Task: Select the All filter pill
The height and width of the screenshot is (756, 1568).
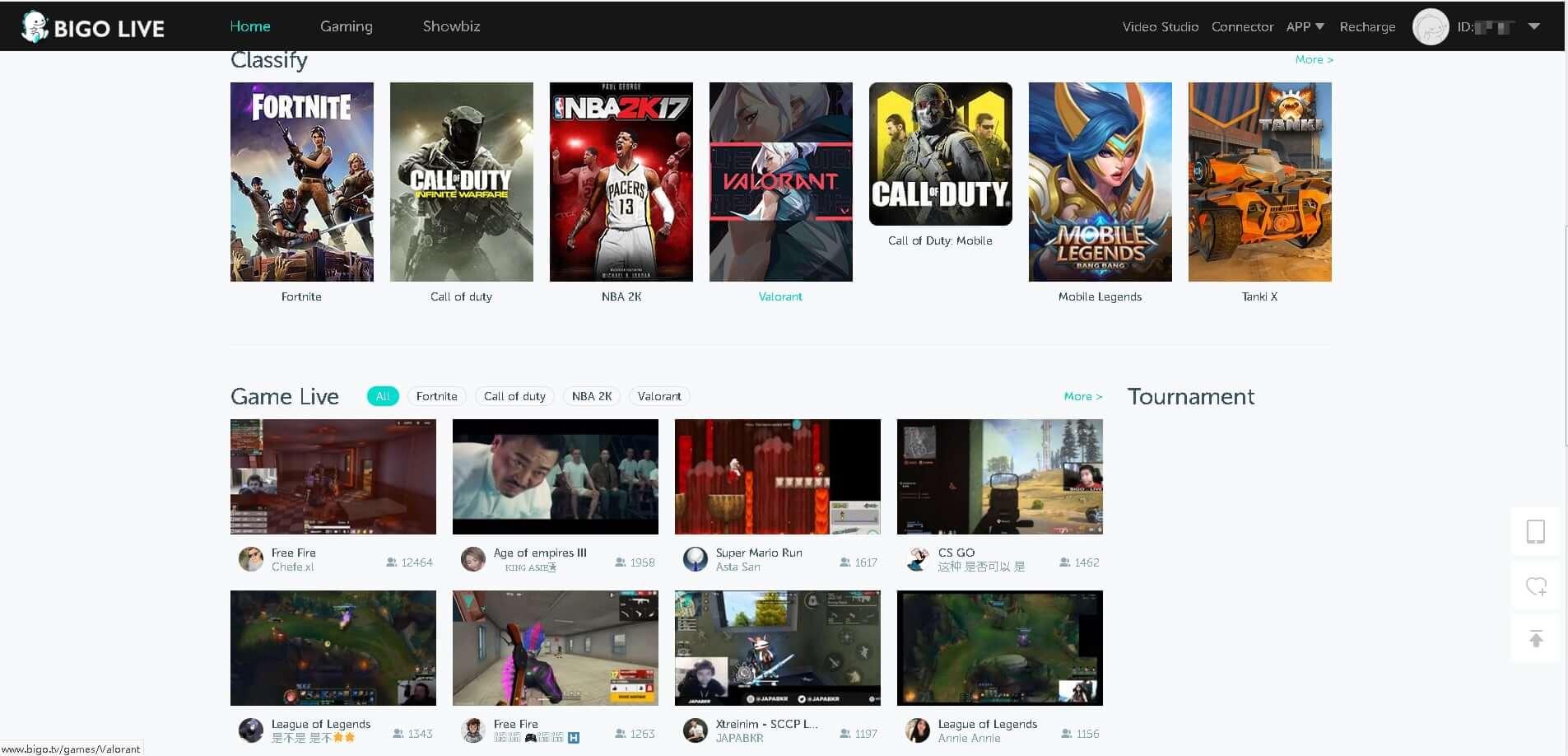Action: click(383, 396)
